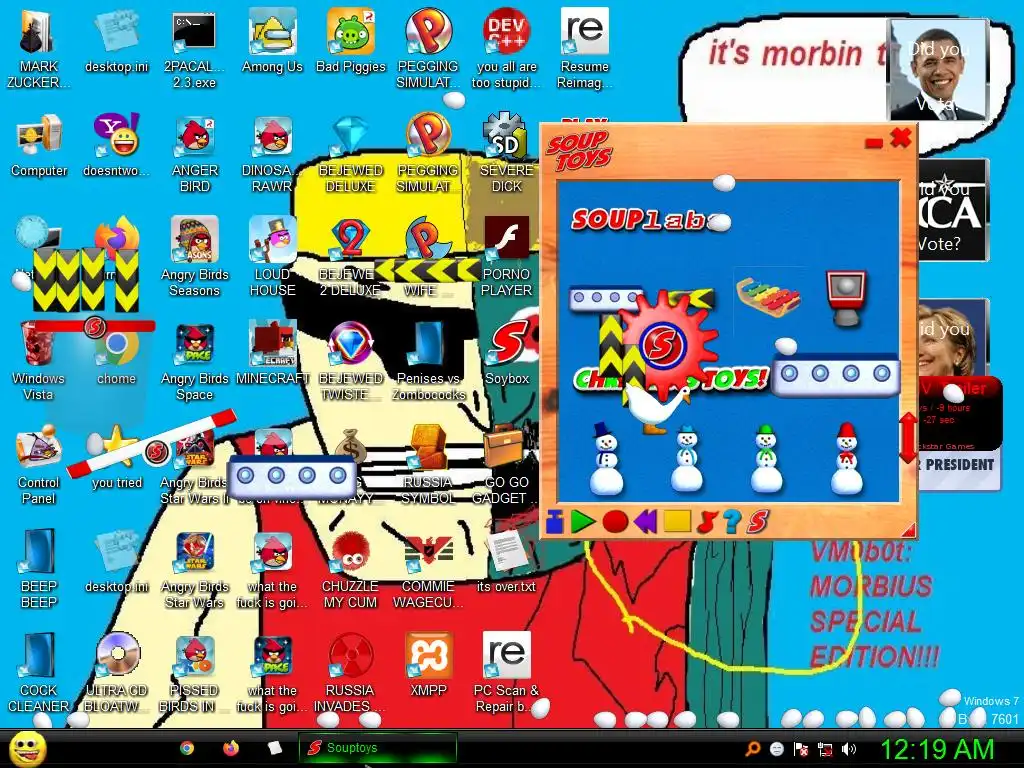Pick the snowman with the red beanie
The height and width of the screenshot is (768, 1024).
(846, 458)
